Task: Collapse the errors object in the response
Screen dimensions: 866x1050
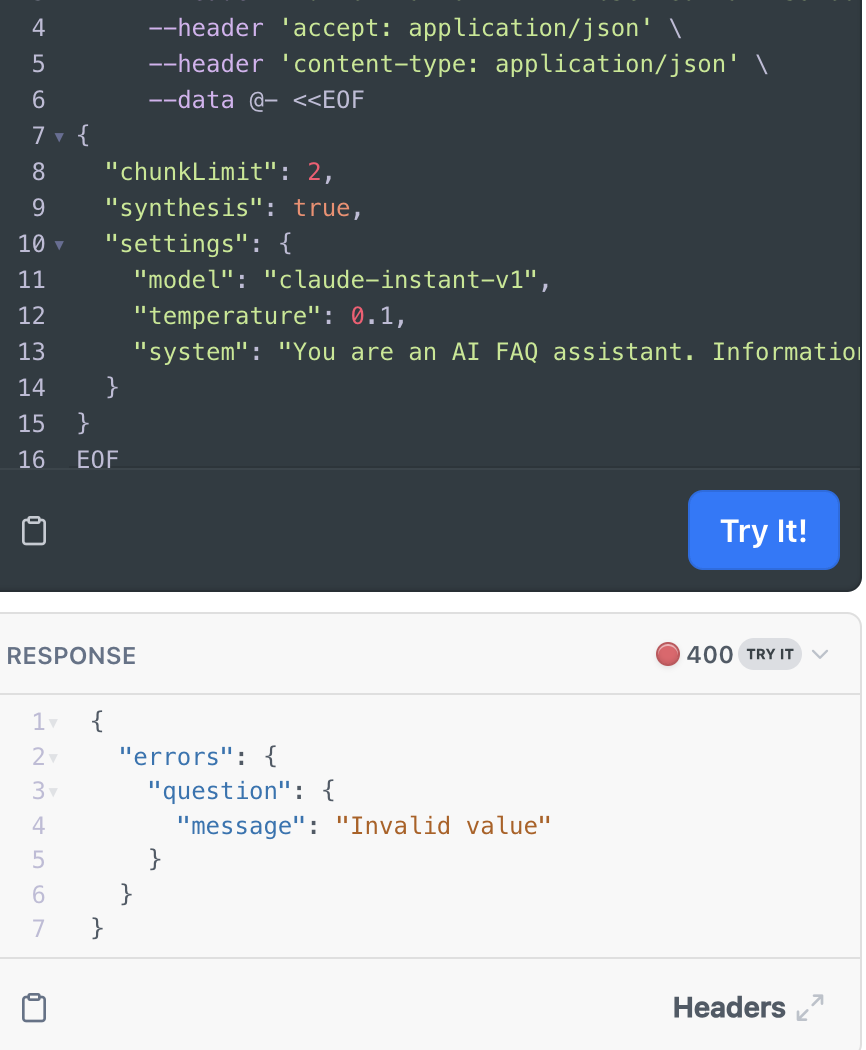Action: [53, 758]
